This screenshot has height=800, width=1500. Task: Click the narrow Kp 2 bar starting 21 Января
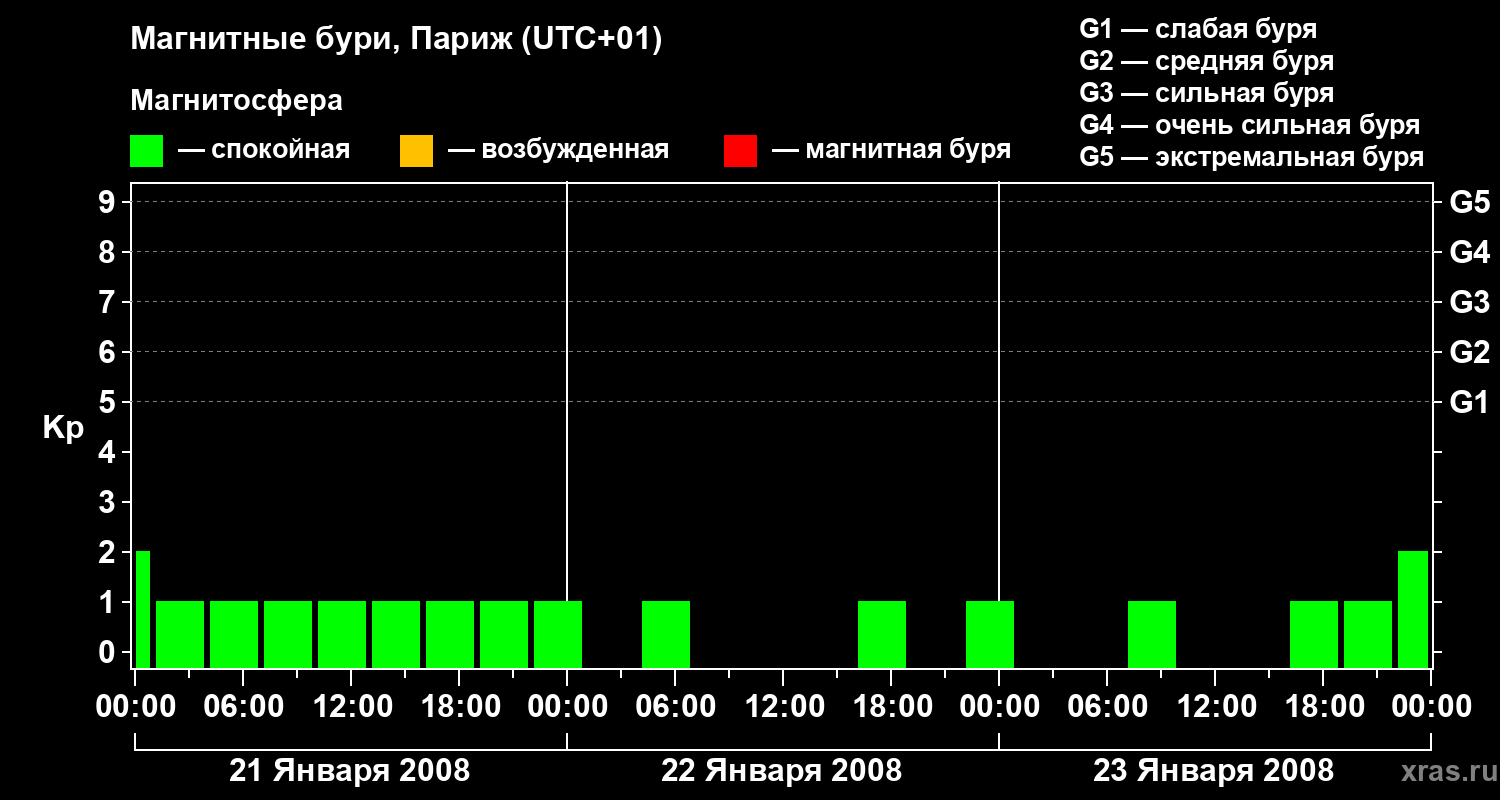point(143,609)
